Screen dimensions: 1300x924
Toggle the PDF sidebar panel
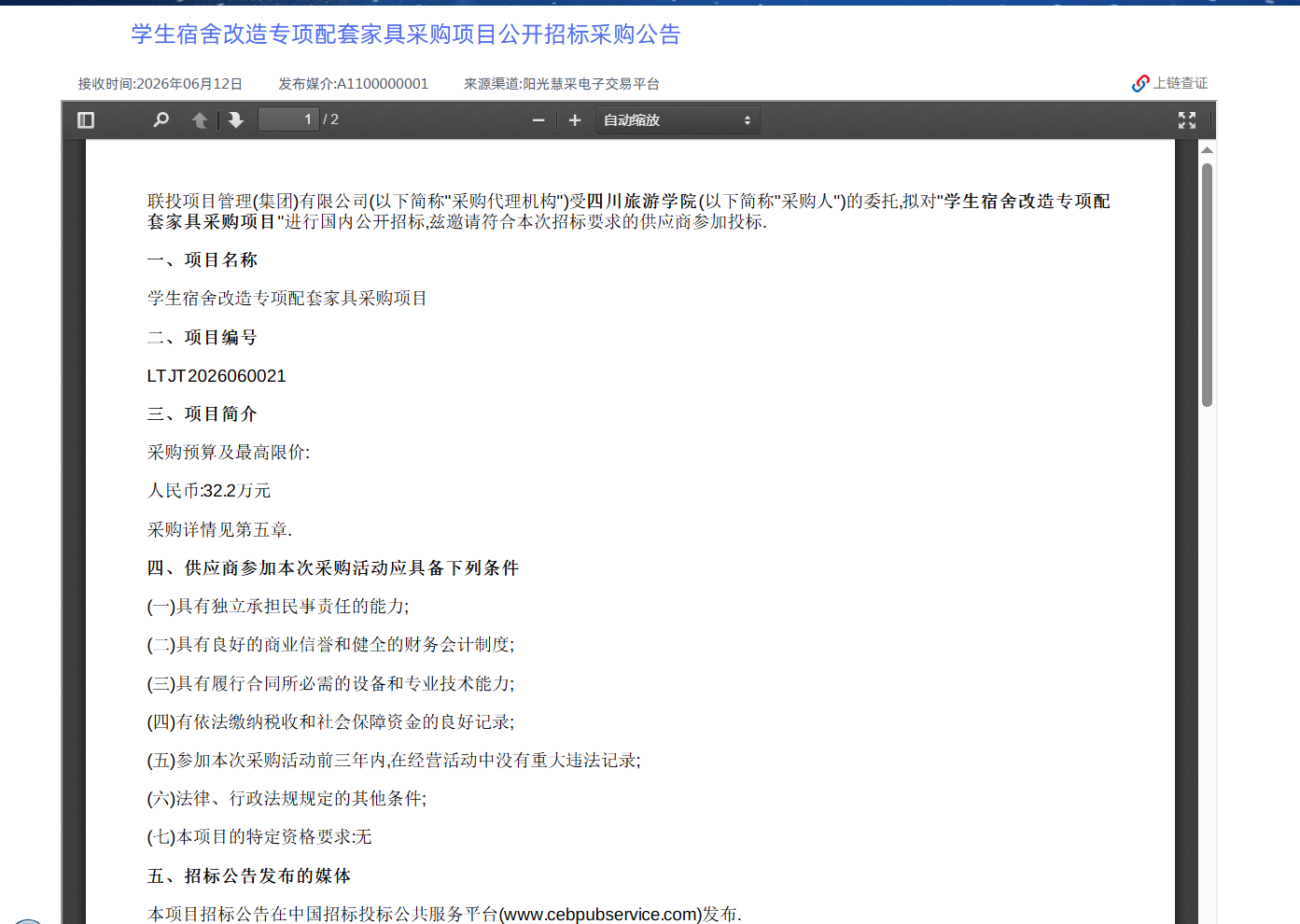86,120
